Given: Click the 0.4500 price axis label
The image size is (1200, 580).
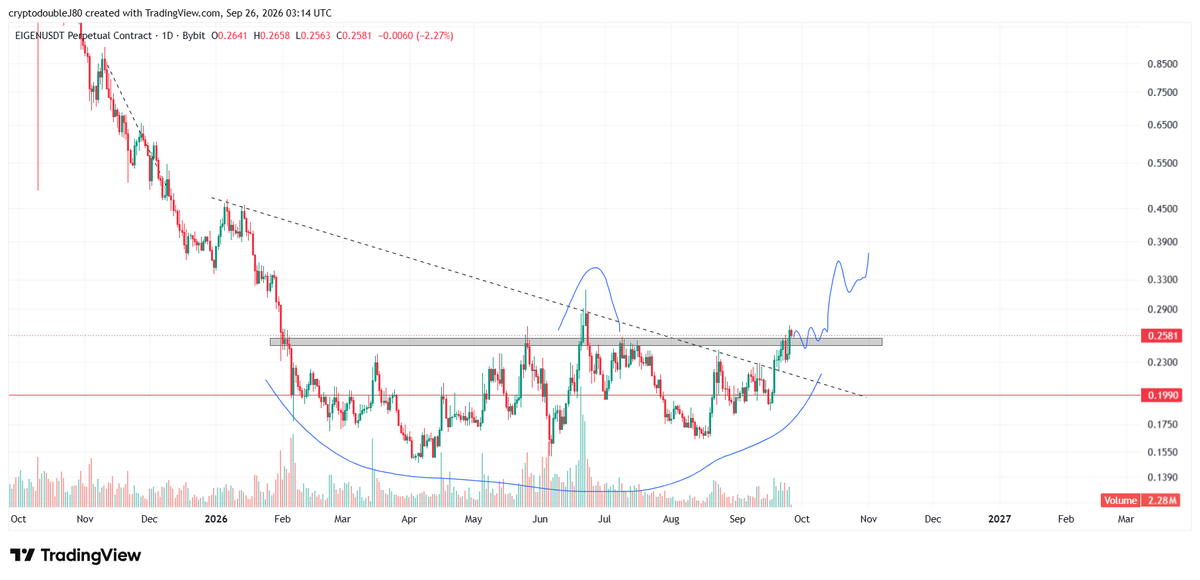Looking at the screenshot, I should pos(1163,210).
